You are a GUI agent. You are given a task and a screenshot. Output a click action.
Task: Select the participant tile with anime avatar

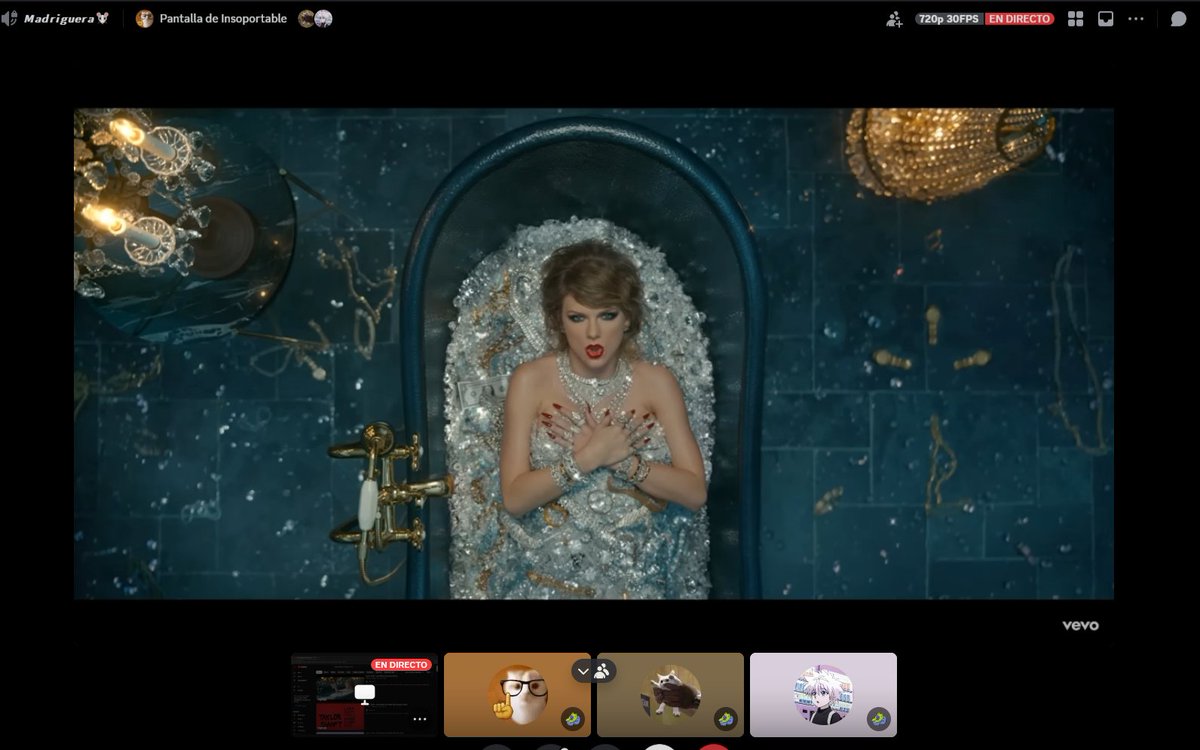823,694
